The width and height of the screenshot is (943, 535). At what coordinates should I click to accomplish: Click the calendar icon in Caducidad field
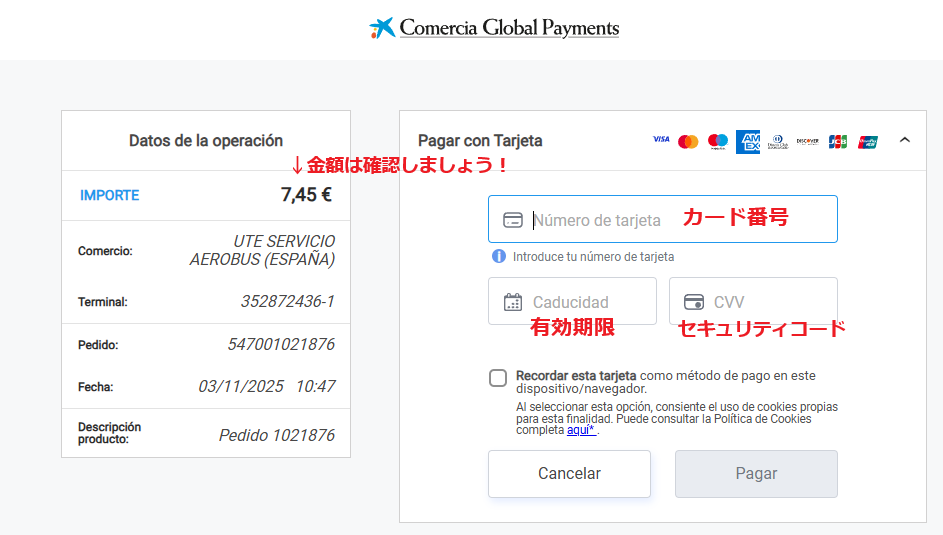click(x=512, y=302)
